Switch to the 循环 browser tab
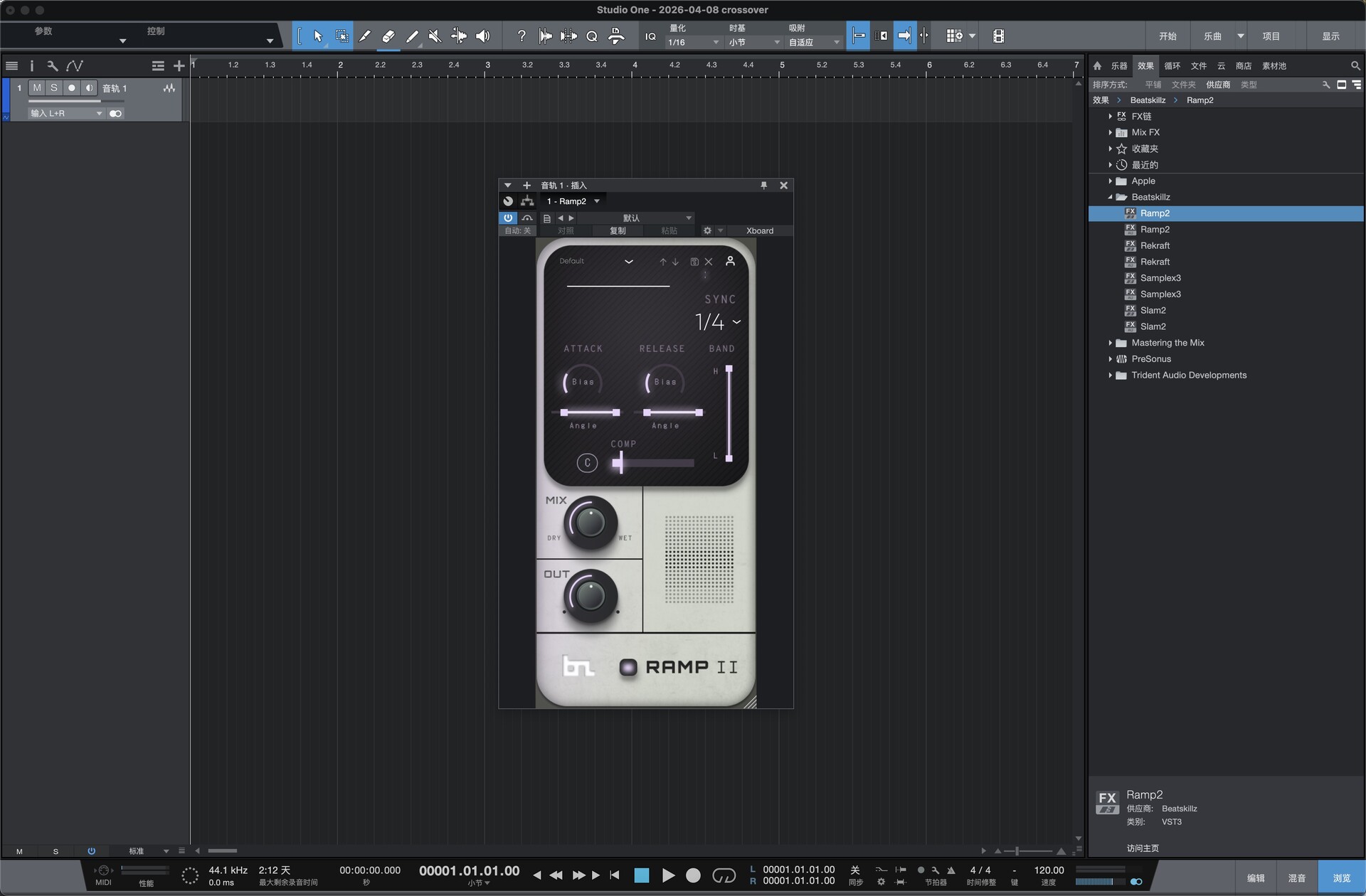Screen dimensions: 1366x896 (x=1172, y=66)
